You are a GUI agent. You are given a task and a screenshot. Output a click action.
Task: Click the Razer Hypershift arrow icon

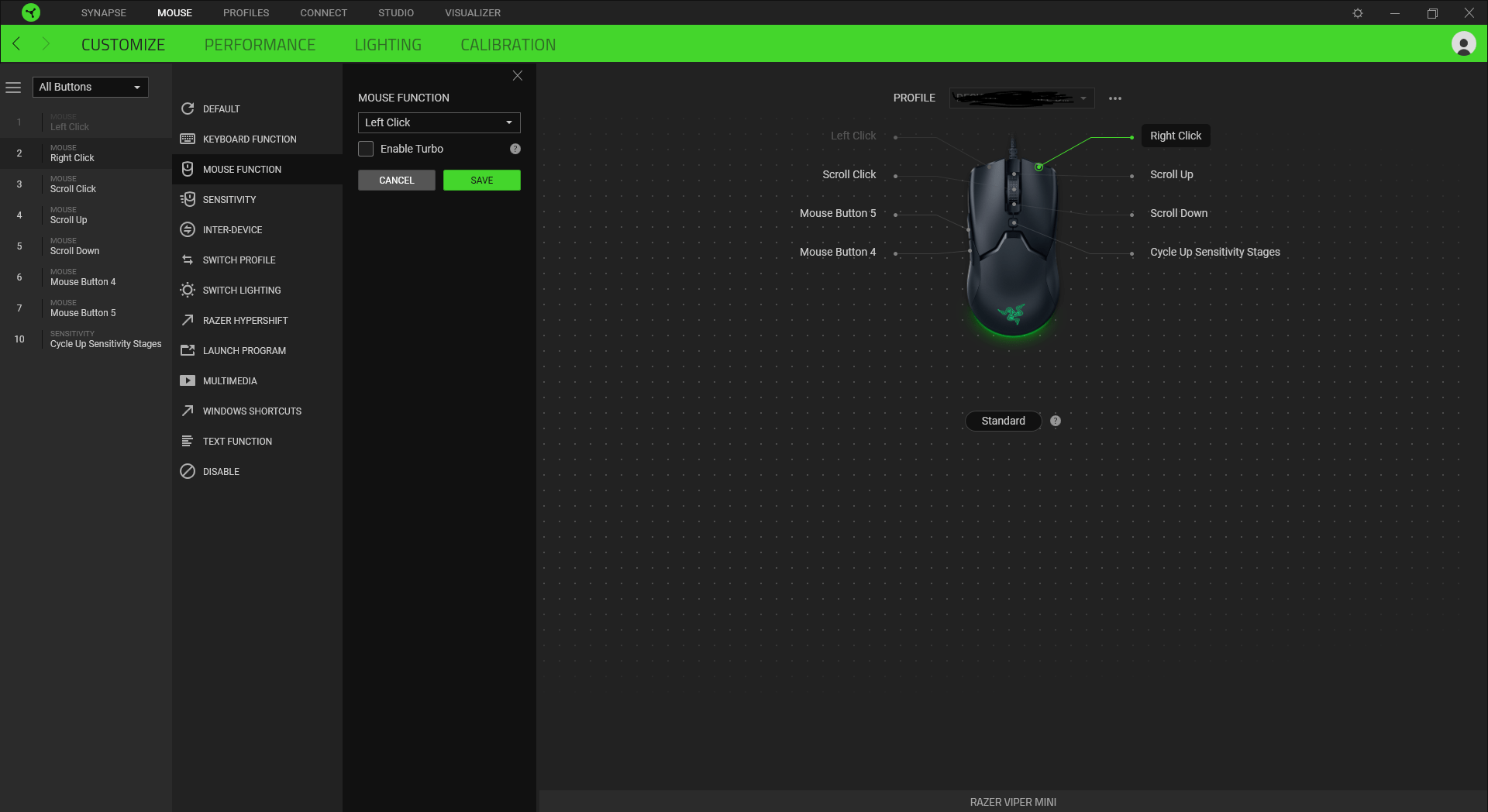point(188,320)
